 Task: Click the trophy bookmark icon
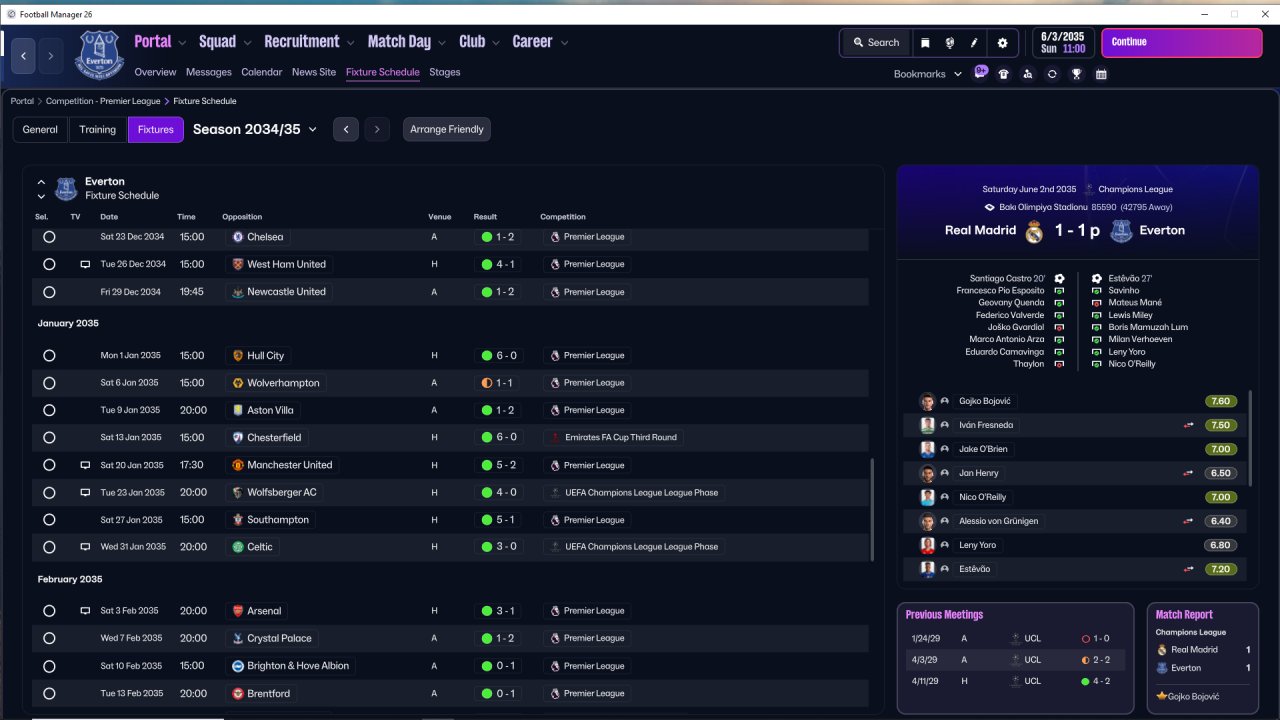(1076, 74)
